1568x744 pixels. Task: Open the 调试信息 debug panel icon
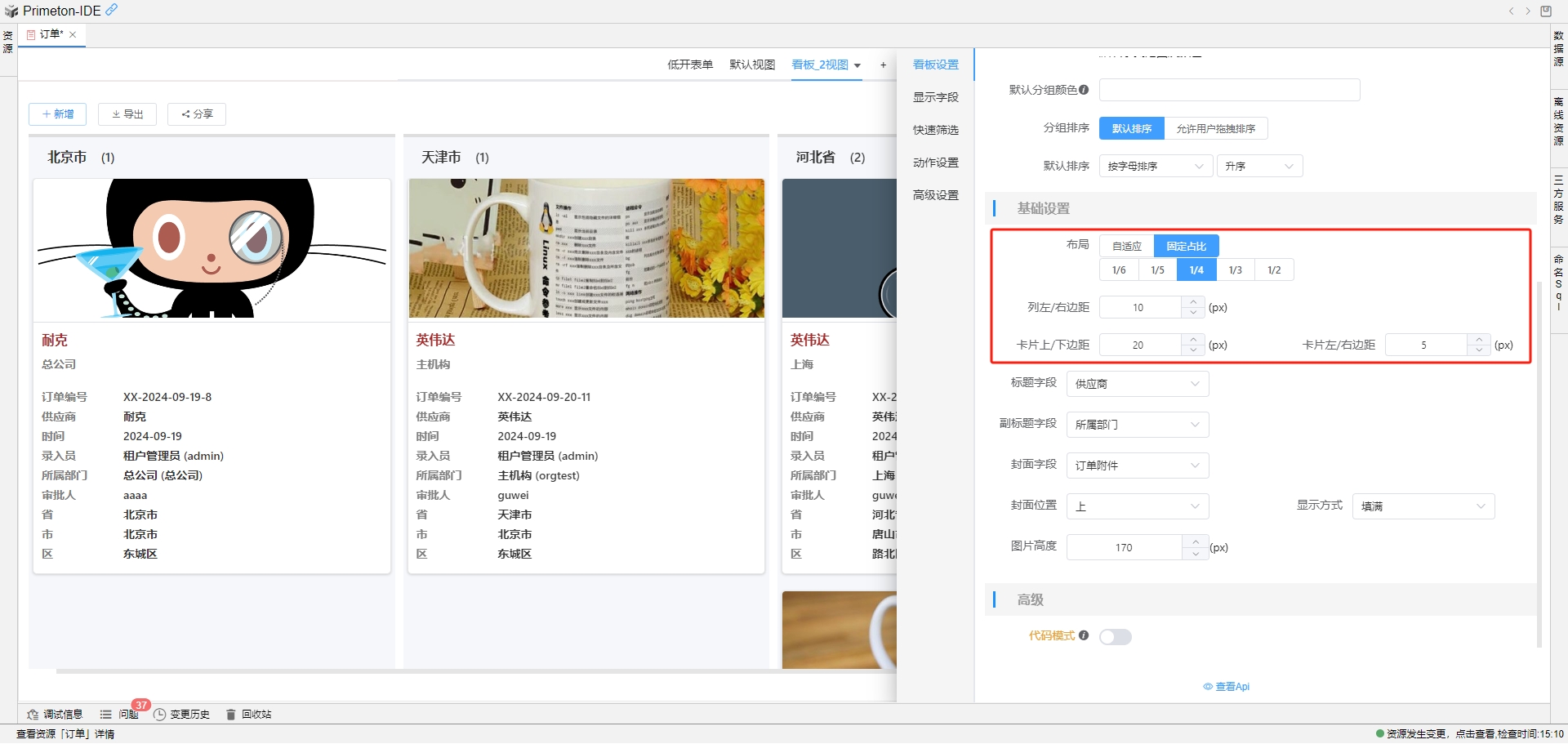click(33, 715)
